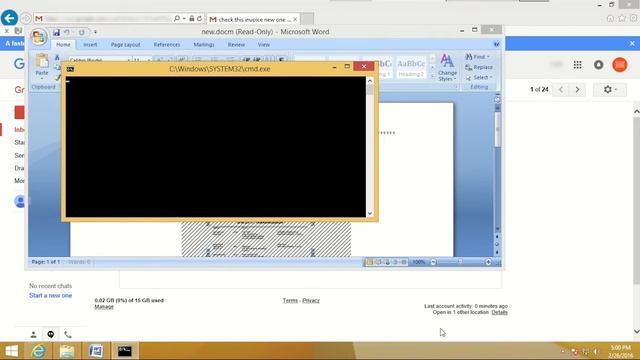
Task: Switch to the Mailings ribbon tab
Action: 204,44
